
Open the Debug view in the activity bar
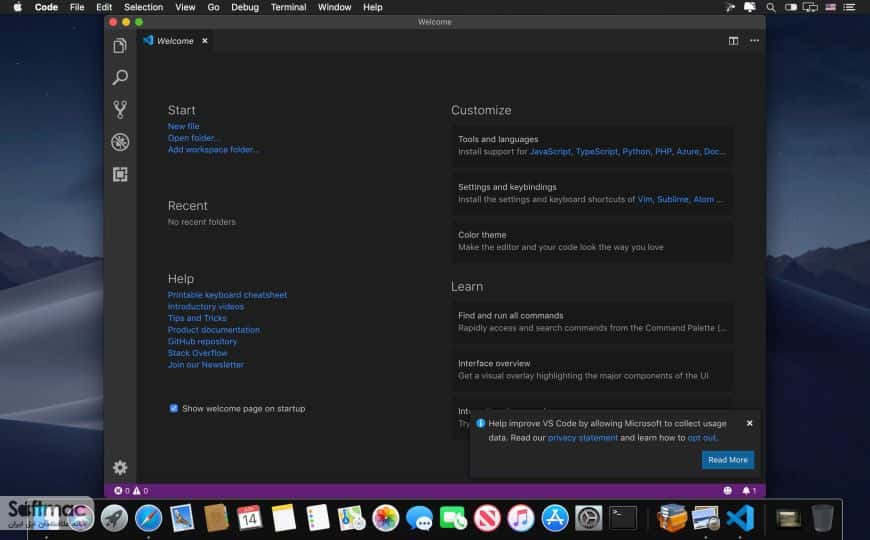pyautogui.click(x=120, y=142)
